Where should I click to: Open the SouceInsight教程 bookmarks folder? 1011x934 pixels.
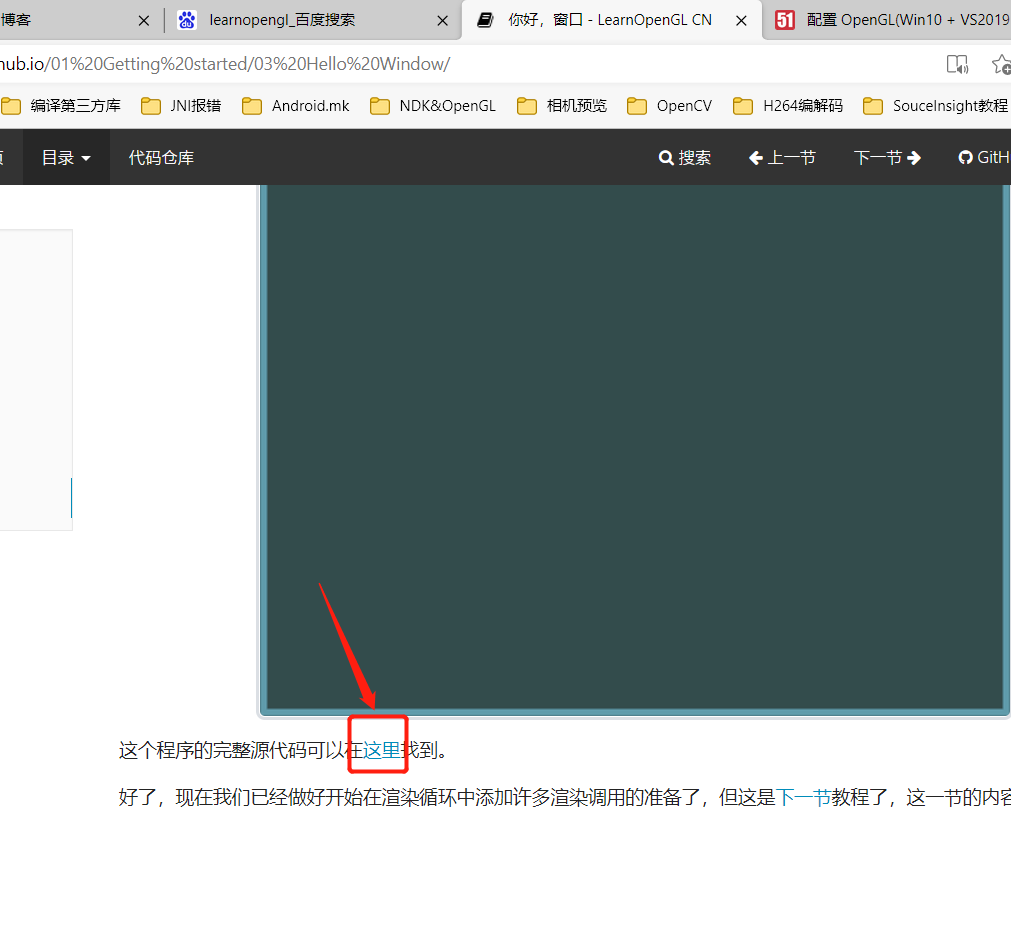click(934, 105)
